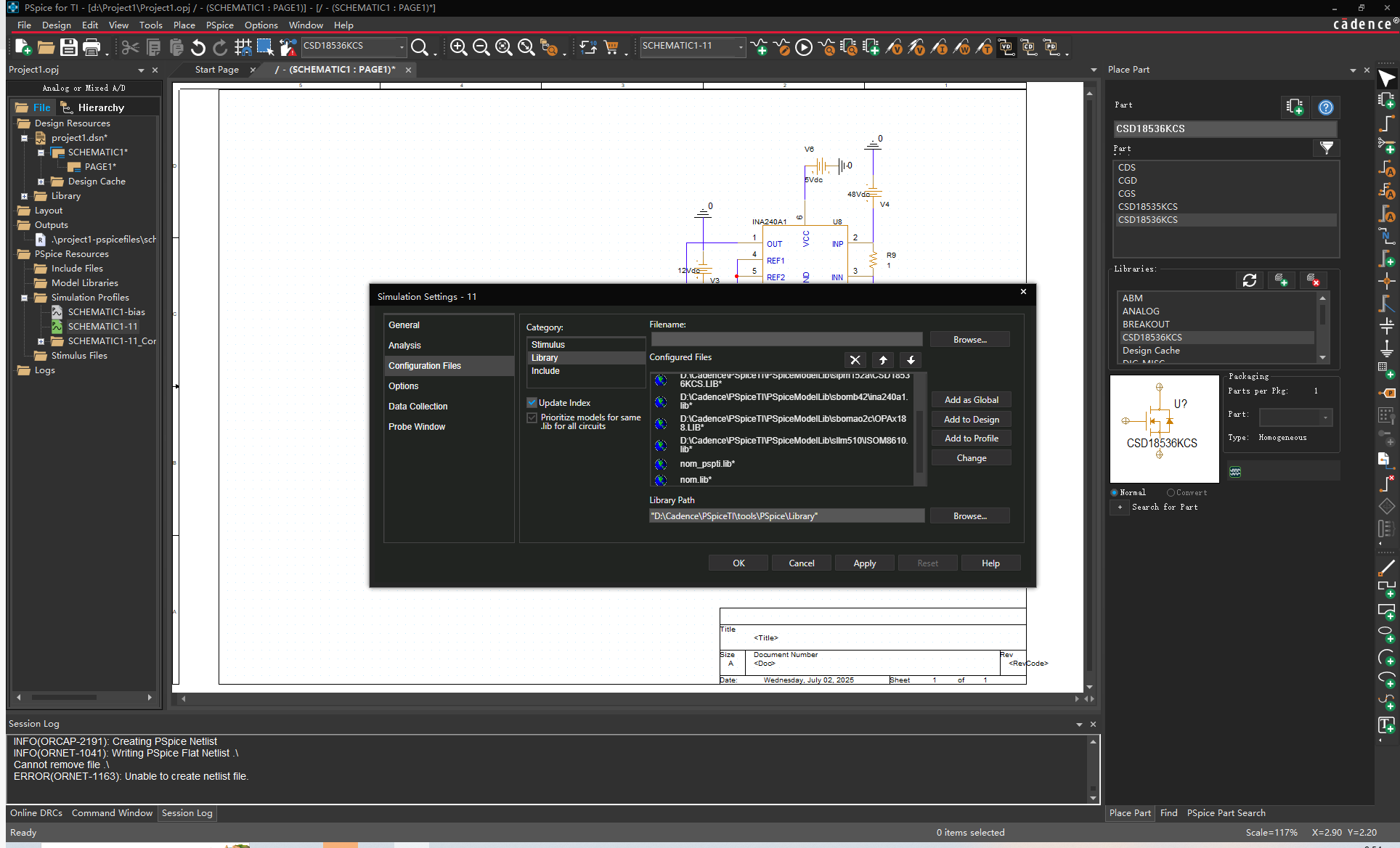Click the Add to Profile button

tap(971, 439)
